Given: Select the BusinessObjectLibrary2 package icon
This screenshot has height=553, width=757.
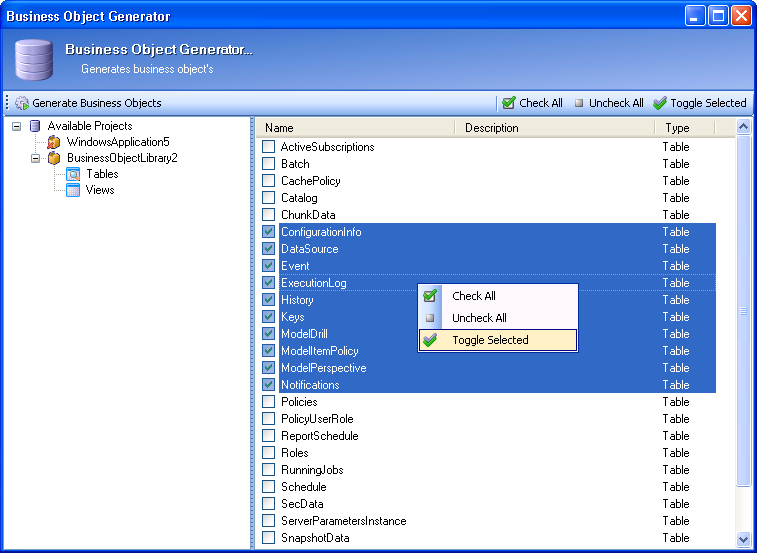Looking at the screenshot, I should coord(54,158).
